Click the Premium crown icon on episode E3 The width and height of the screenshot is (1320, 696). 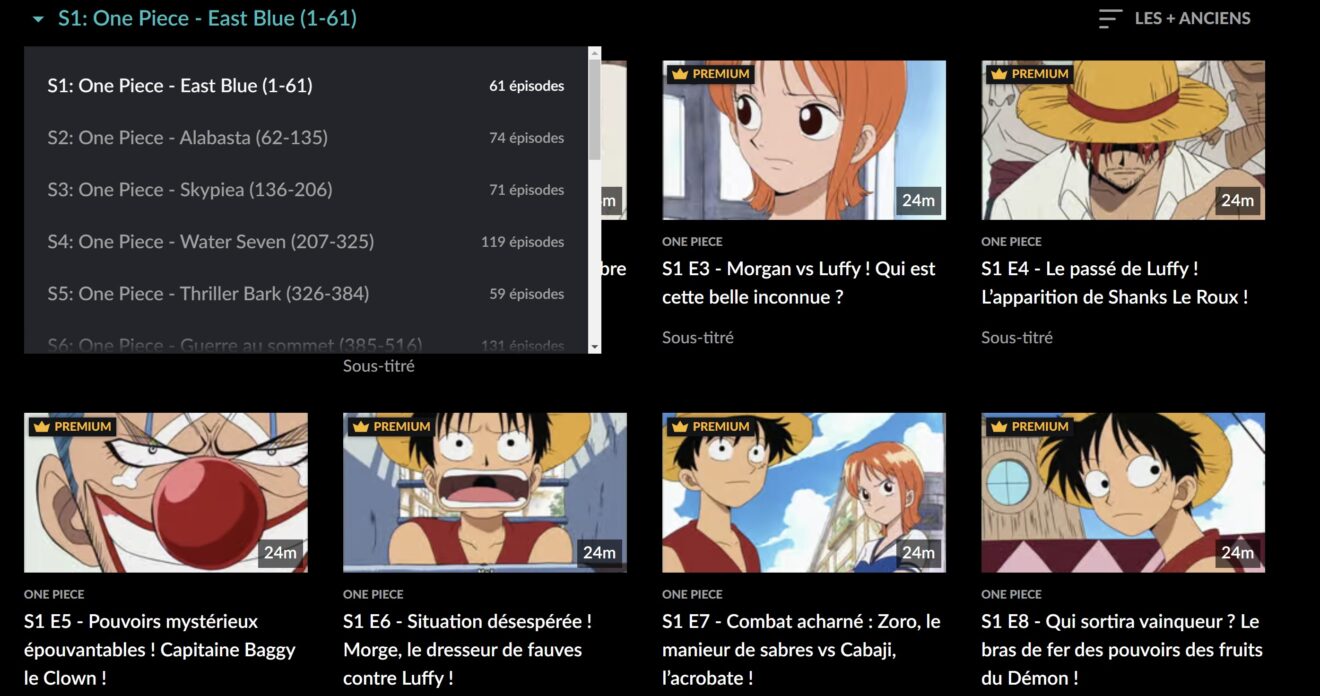pos(682,73)
